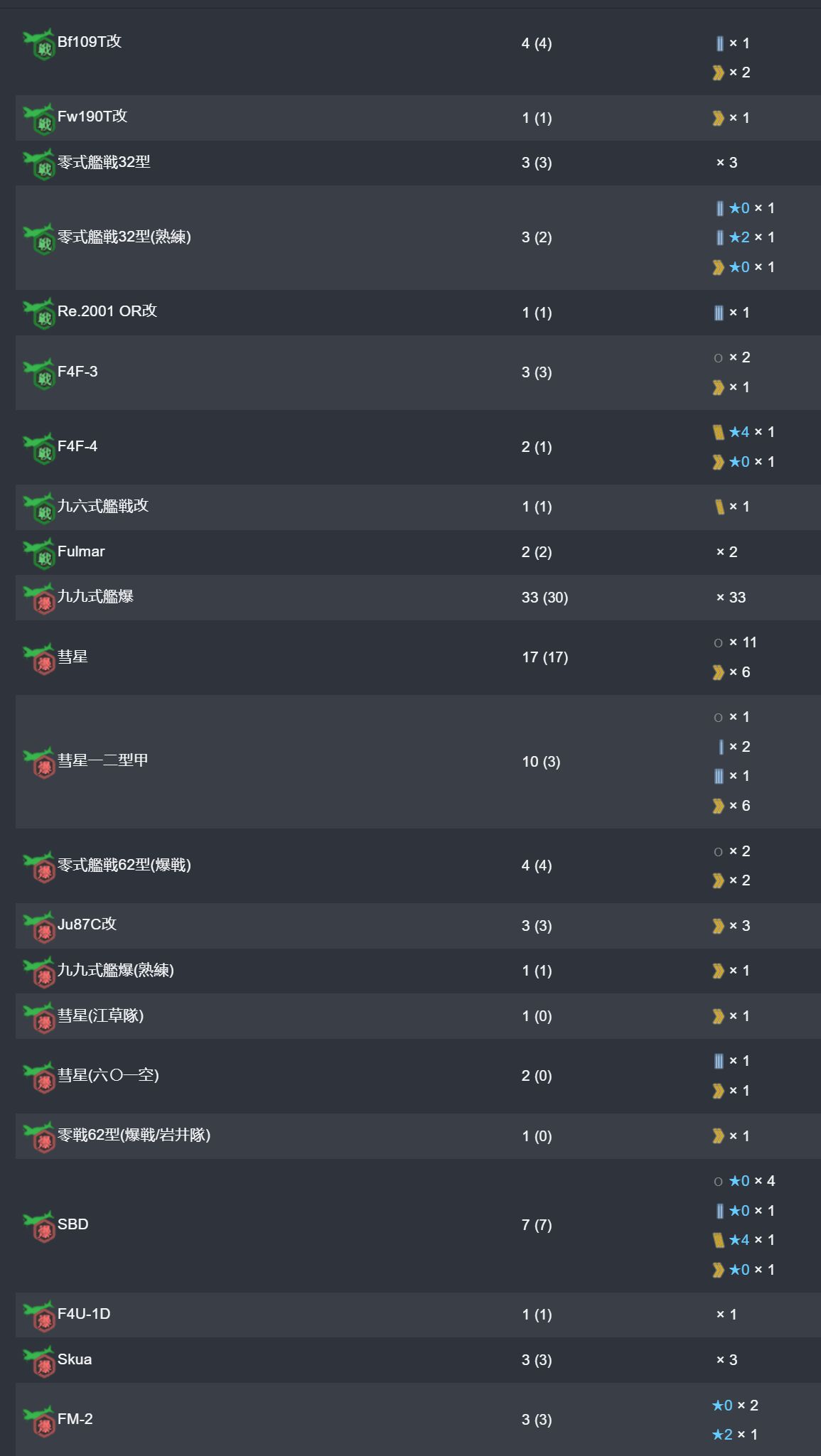Viewport: 821px width, 1456px height.
Task: Click the fighter icon beside Re.2001 OR改
Action: click(x=39, y=313)
